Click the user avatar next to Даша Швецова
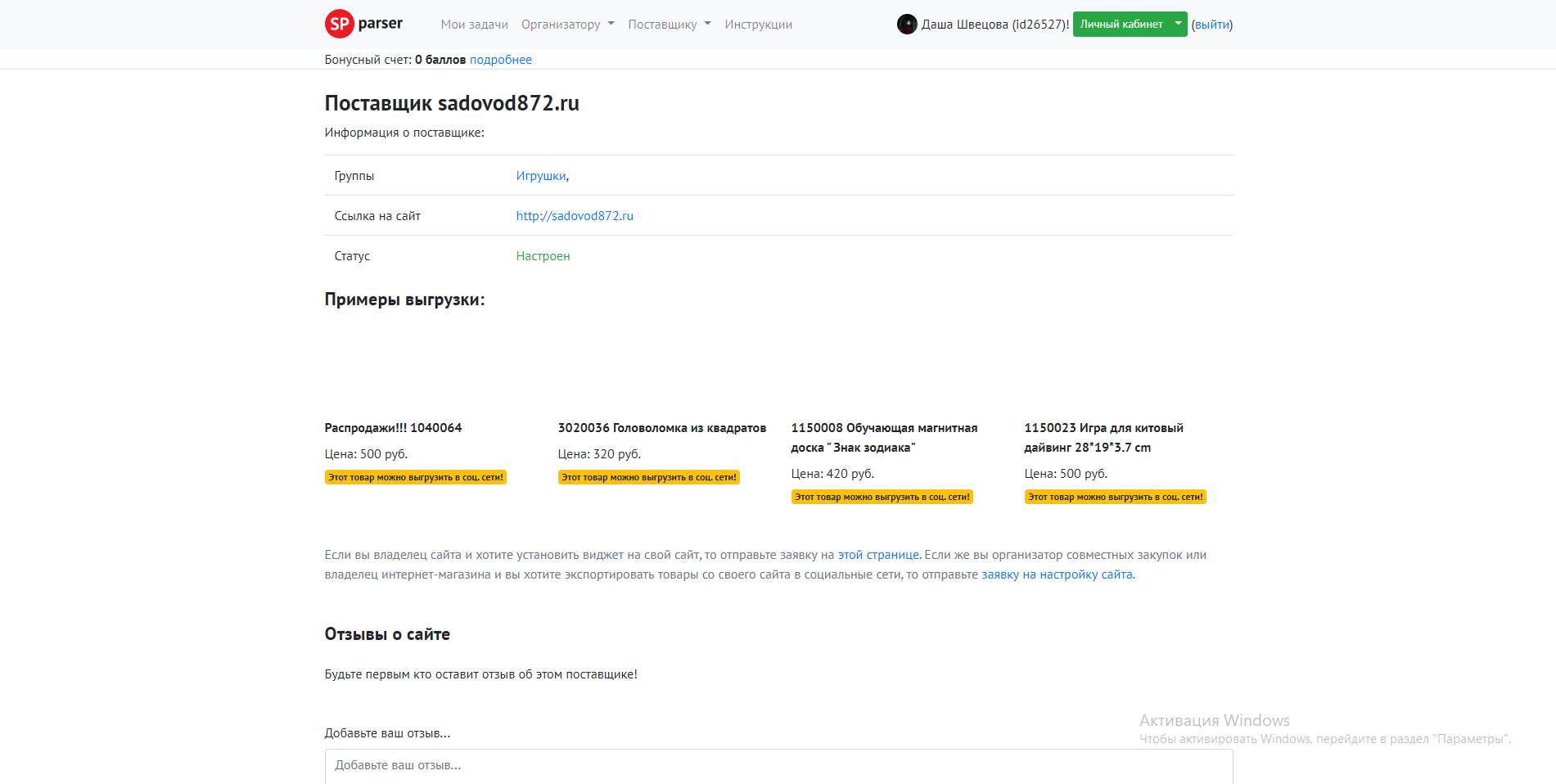This screenshot has height=784, width=1556. [x=907, y=25]
